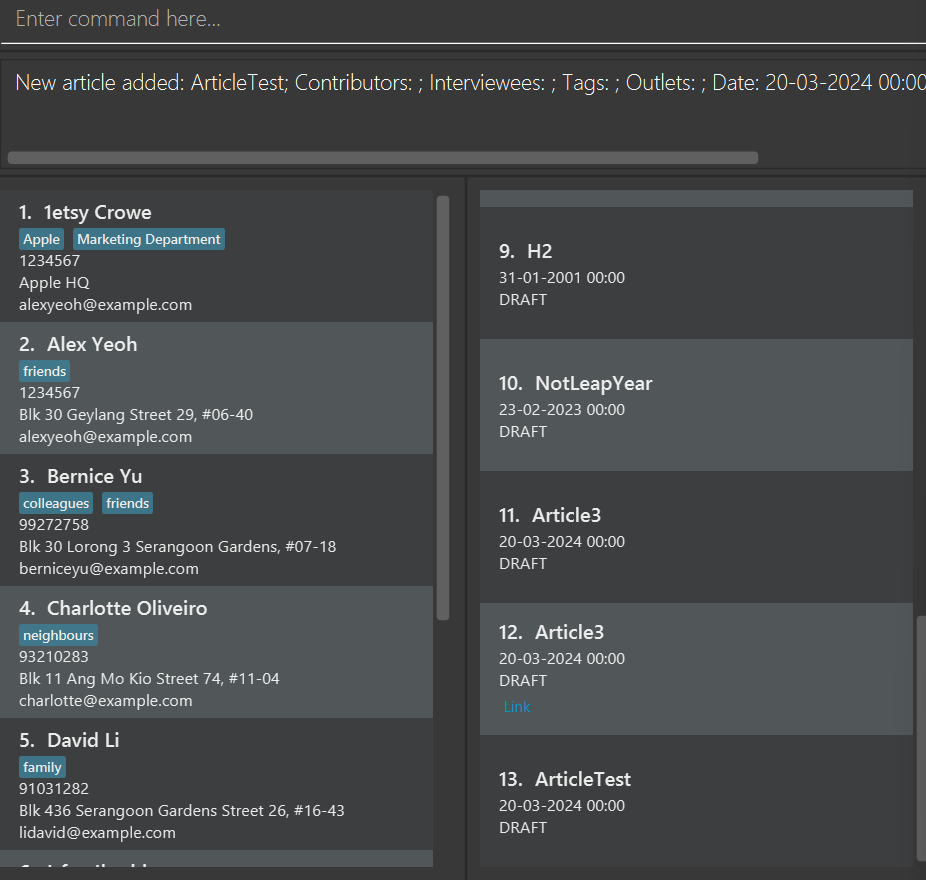Click address Blk 30 Lorong 3 Serangoon Gardens
This screenshot has height=880, width=926.
pos(178,547)
